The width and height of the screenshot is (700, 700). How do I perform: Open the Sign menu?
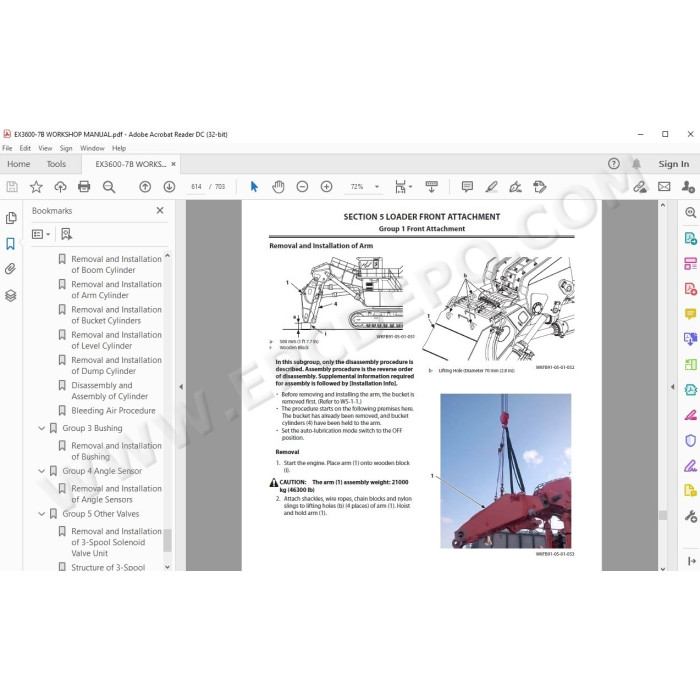66,148
